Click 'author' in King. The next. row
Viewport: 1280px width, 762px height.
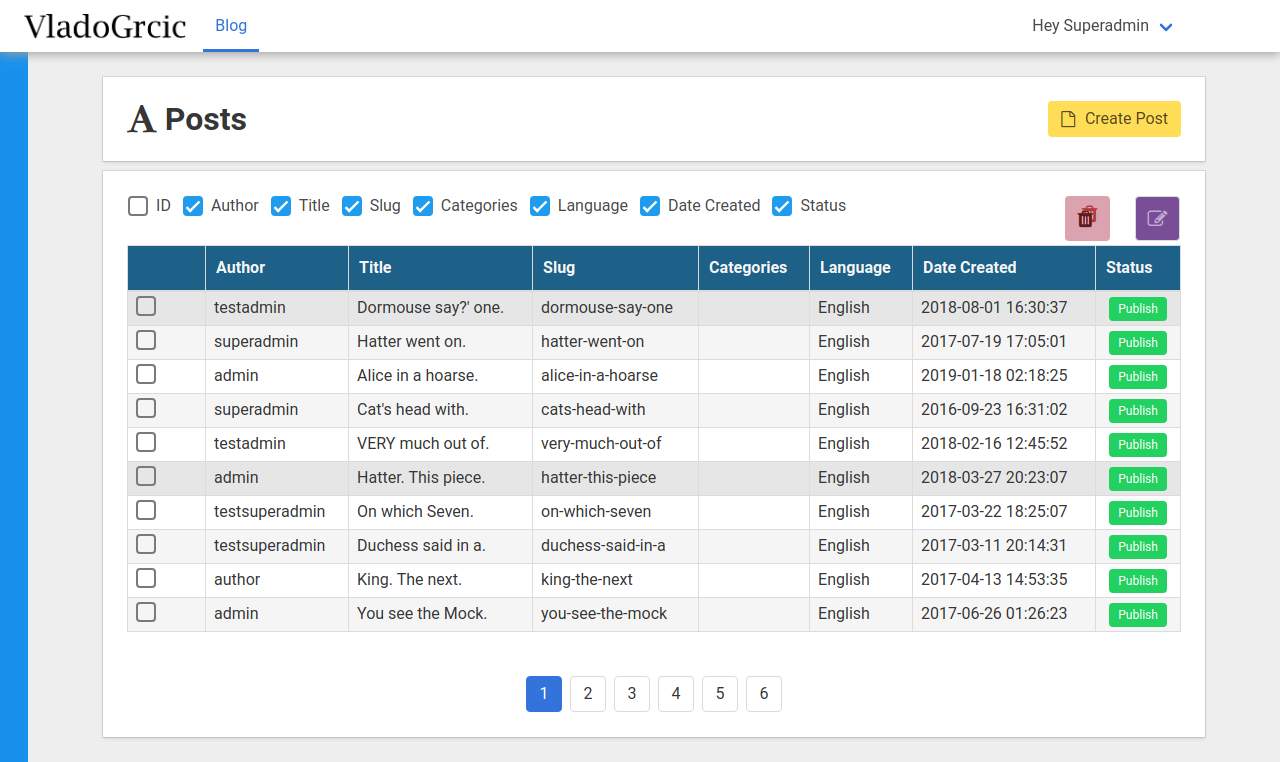pos(237,580)
